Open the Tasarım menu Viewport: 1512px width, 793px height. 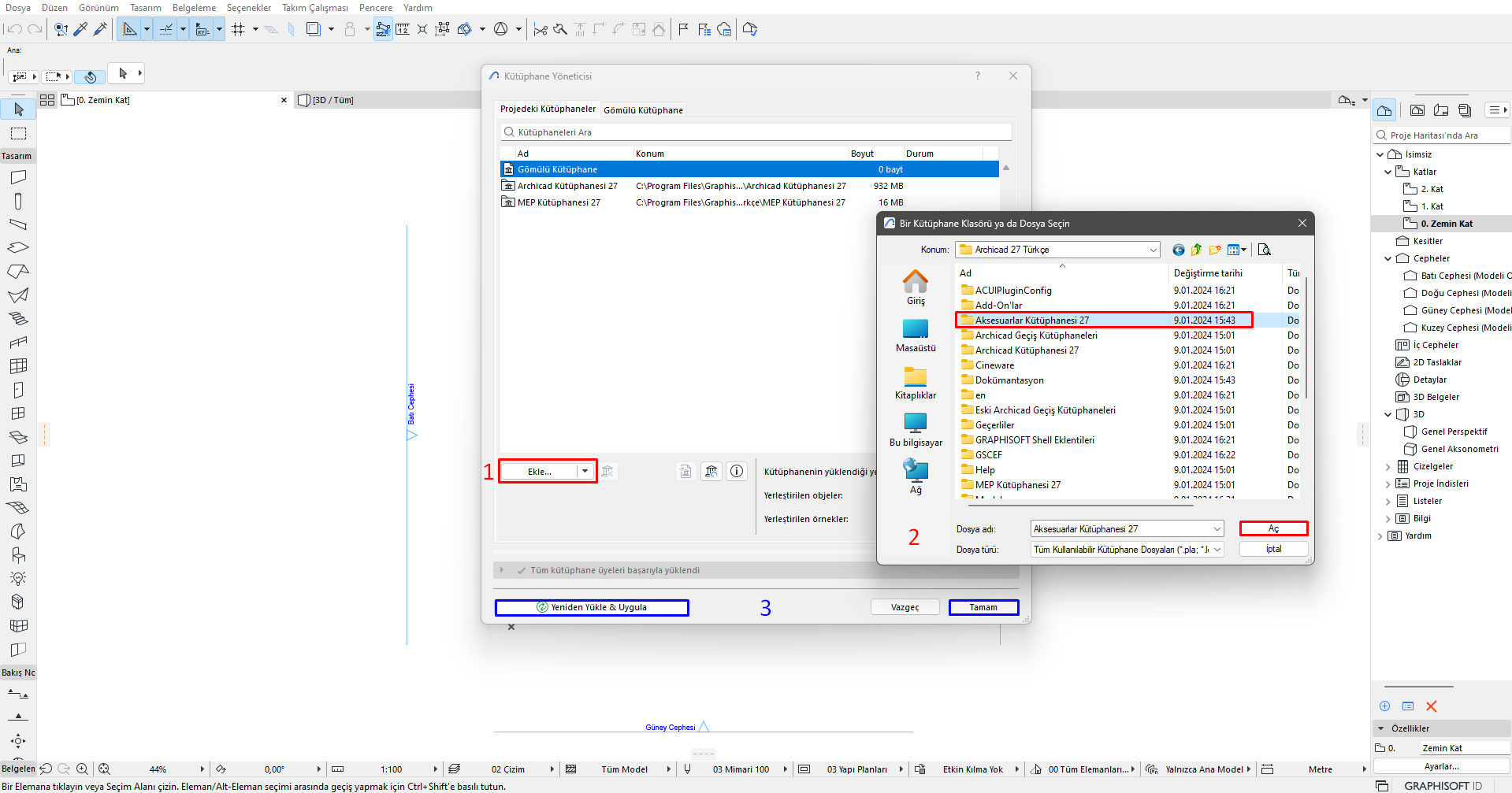click(x=146, y=8)
